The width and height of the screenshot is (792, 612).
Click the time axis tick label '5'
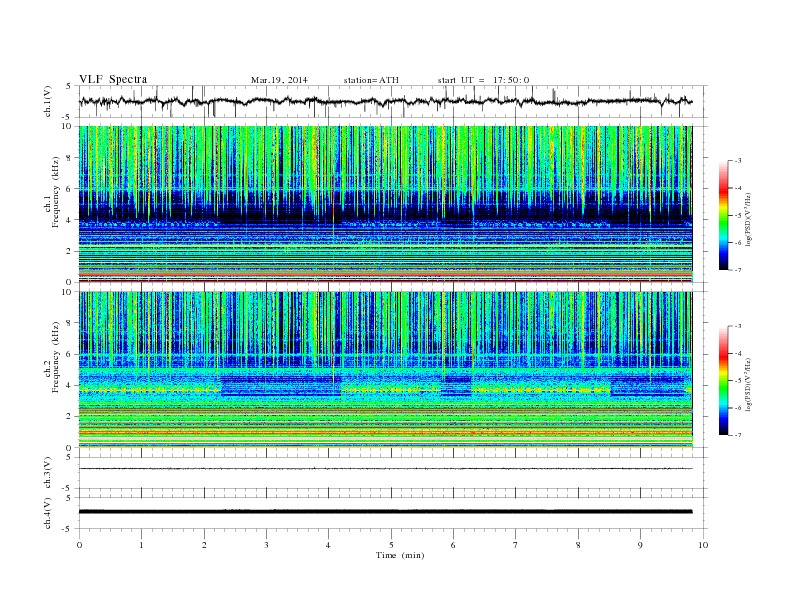[x=391, y=545]
